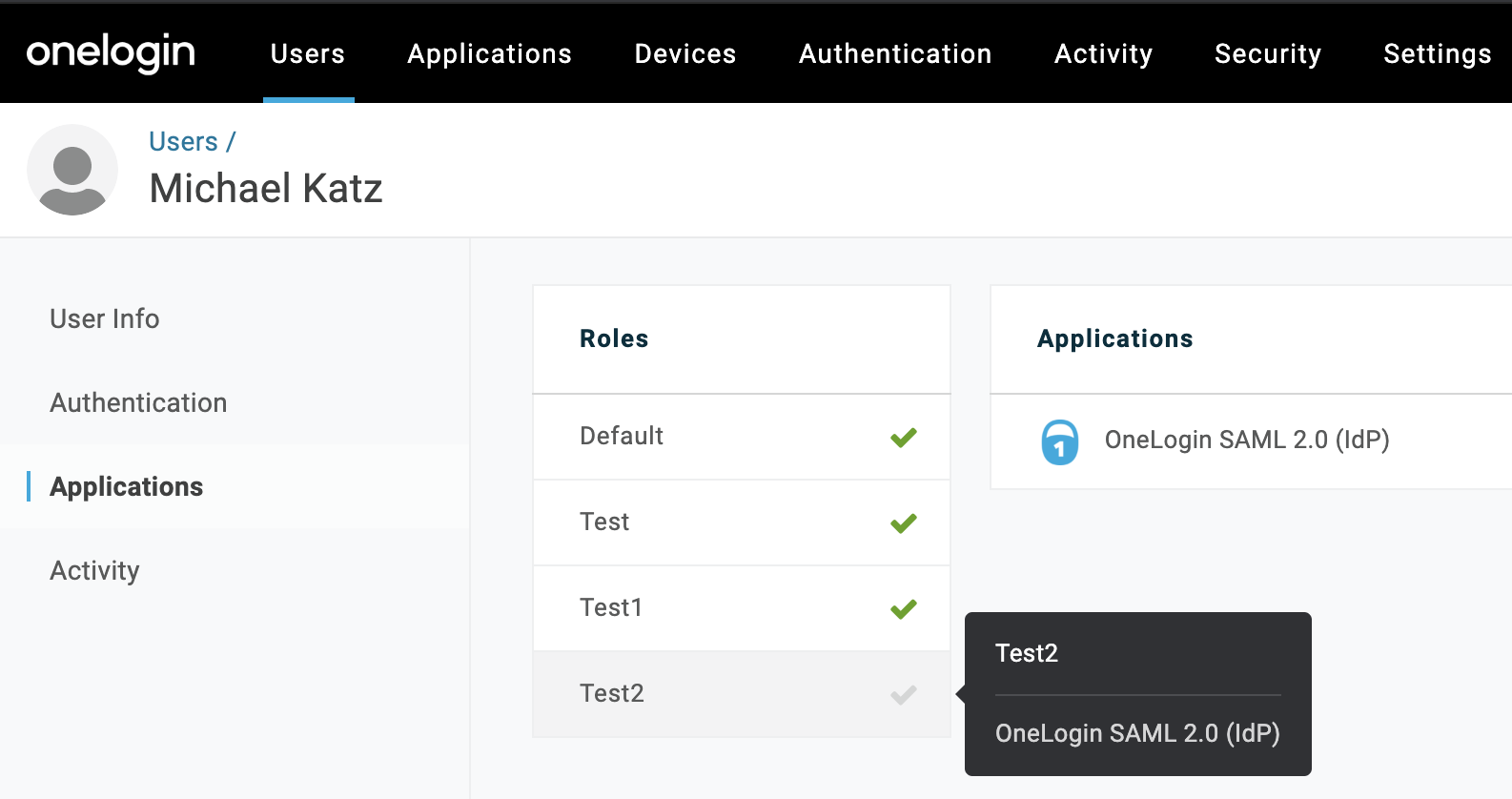
Task: Select Authentication in the sidebar
Action: pos(138,402)
